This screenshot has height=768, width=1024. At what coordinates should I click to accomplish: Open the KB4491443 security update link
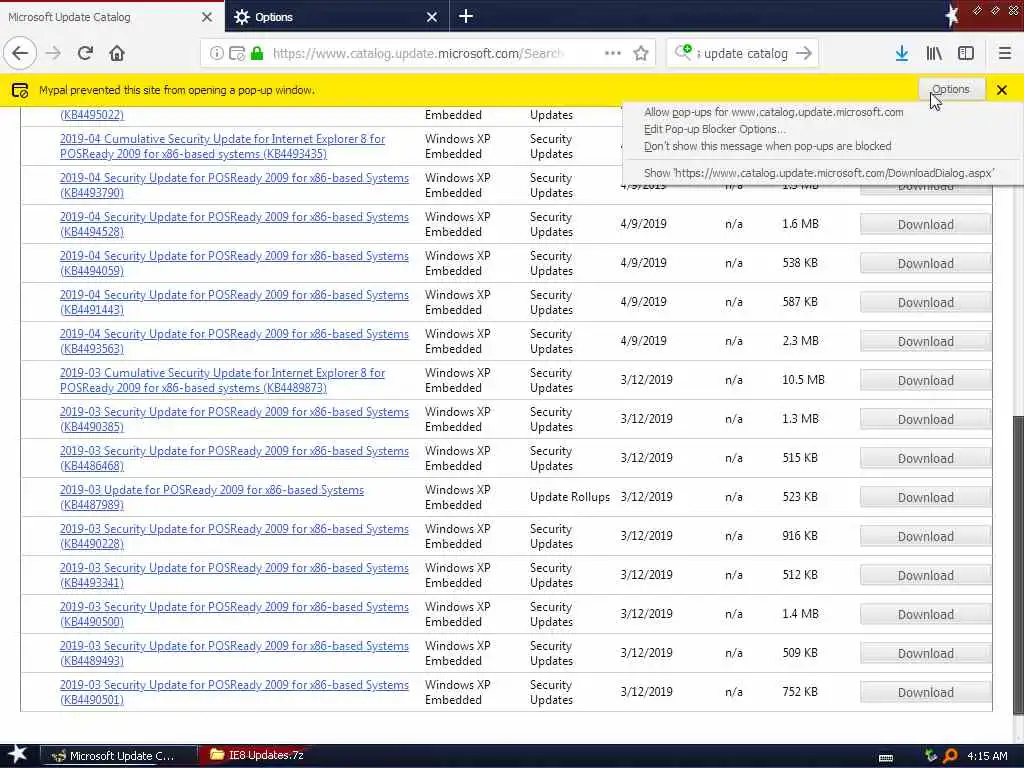234,302
